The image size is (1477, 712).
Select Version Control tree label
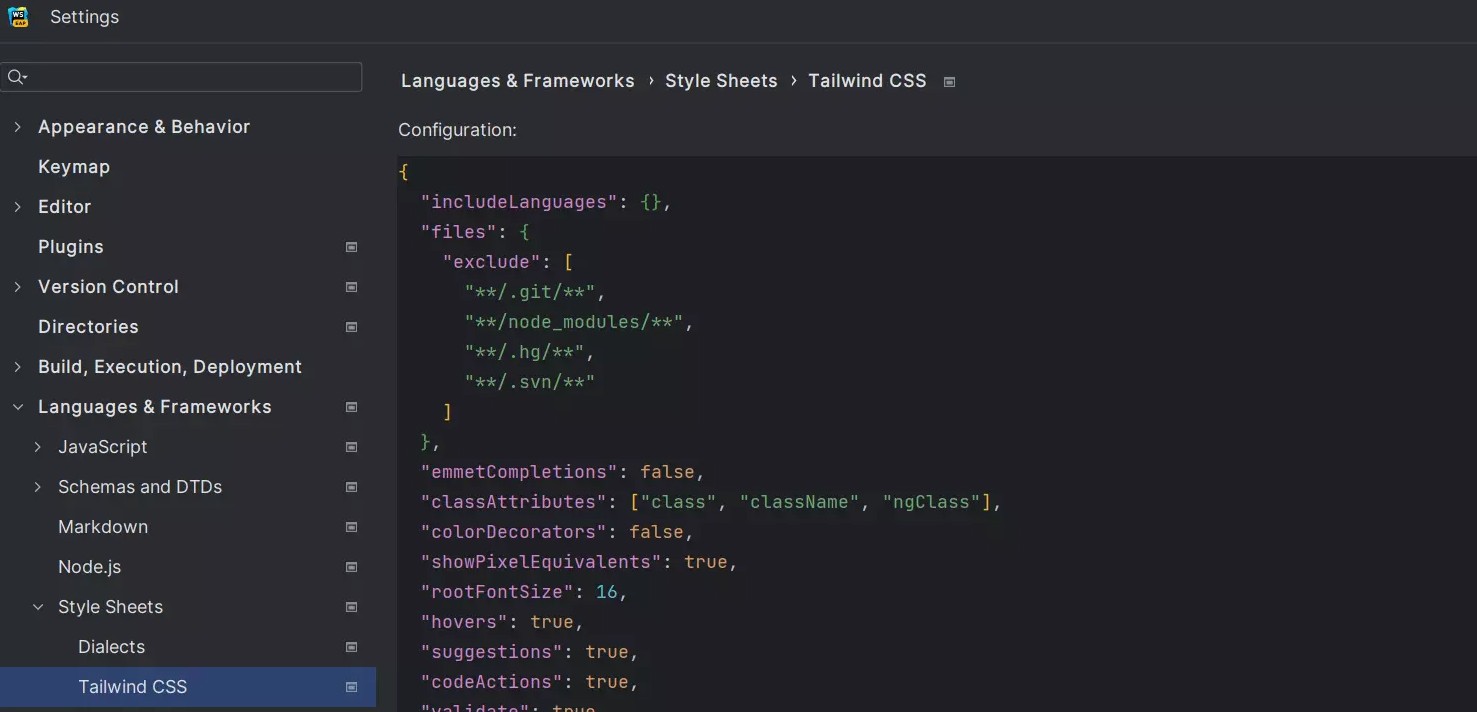pos(108,287)
